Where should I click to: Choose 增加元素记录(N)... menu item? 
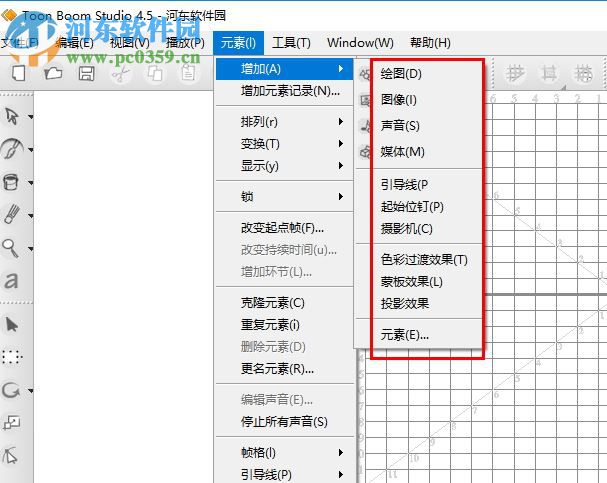(285, 91)
